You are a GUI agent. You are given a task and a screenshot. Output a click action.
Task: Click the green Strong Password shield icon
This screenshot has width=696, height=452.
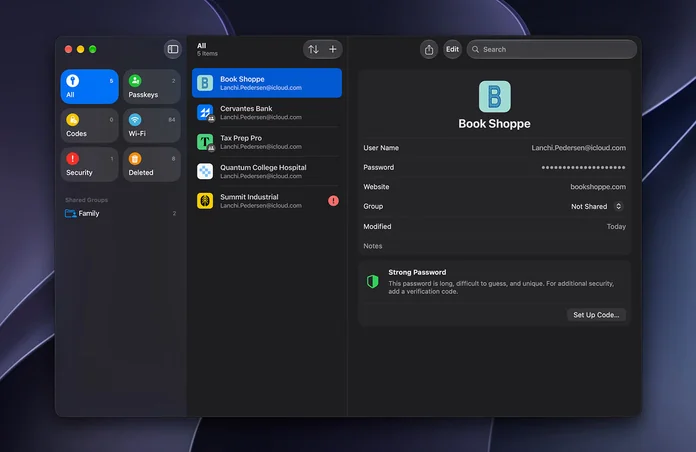pyautogui.click(x=372, y=281)
